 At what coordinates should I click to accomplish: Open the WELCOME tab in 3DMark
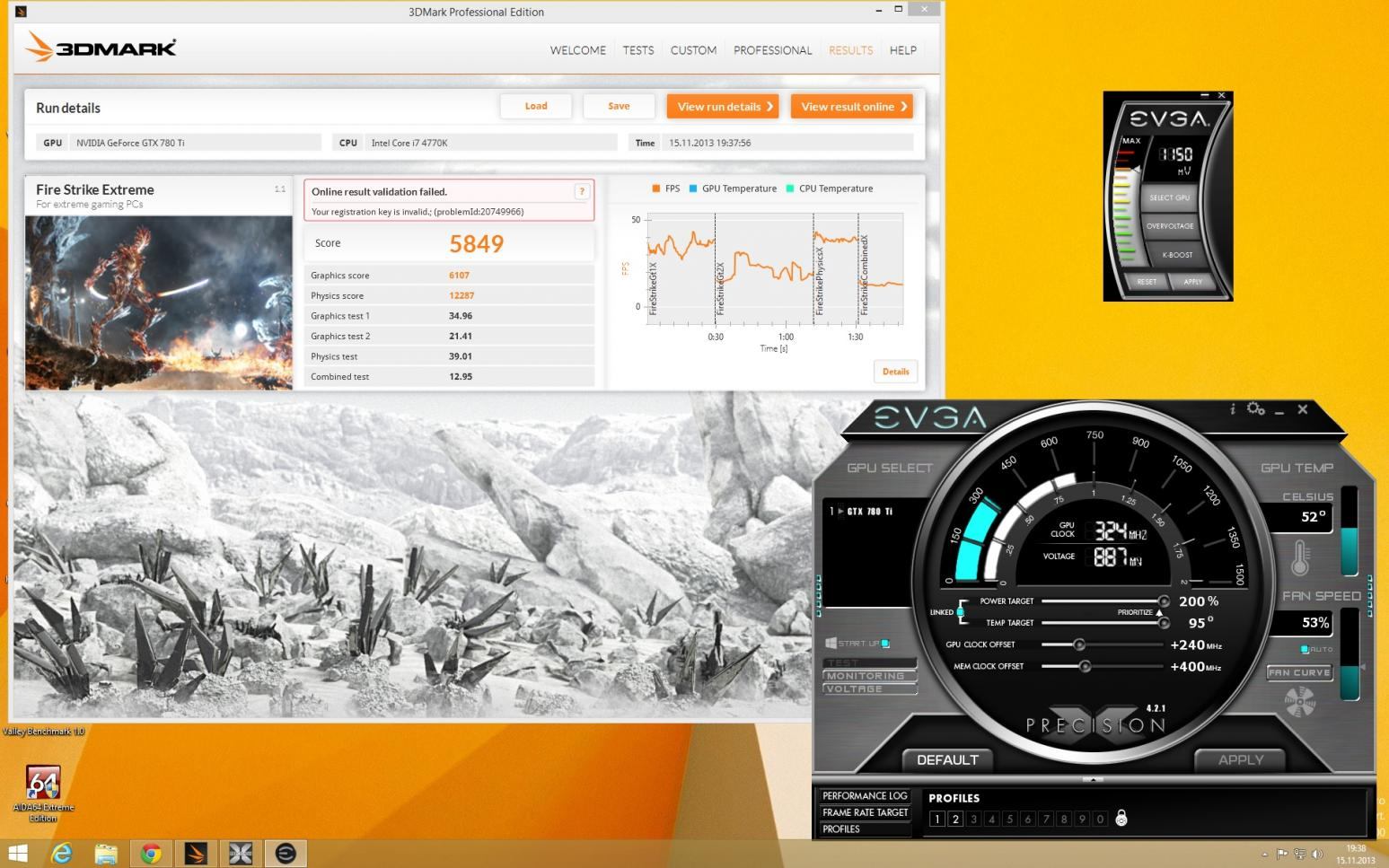(578, 50)
